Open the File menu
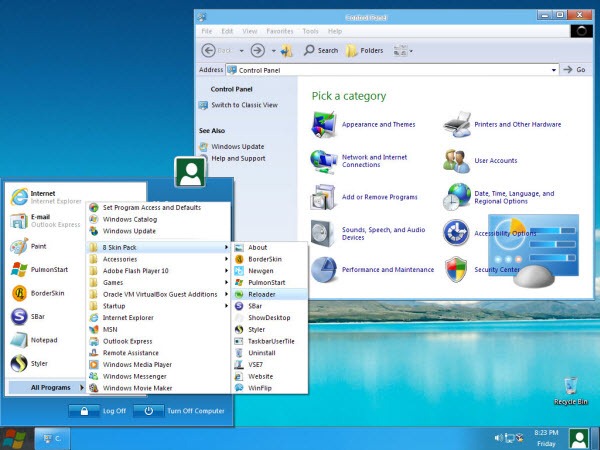The image size is (600, 450). click(x=207, y=31)
